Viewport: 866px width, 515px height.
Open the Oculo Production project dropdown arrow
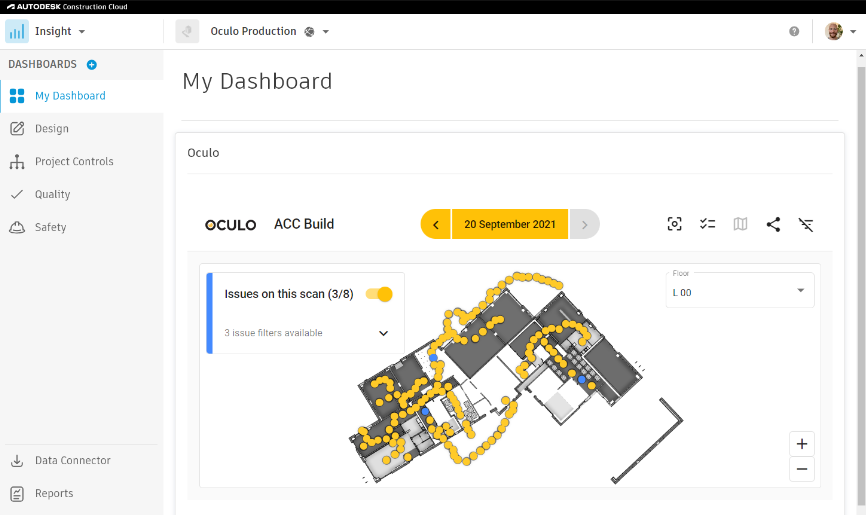[x=326, y=31]
